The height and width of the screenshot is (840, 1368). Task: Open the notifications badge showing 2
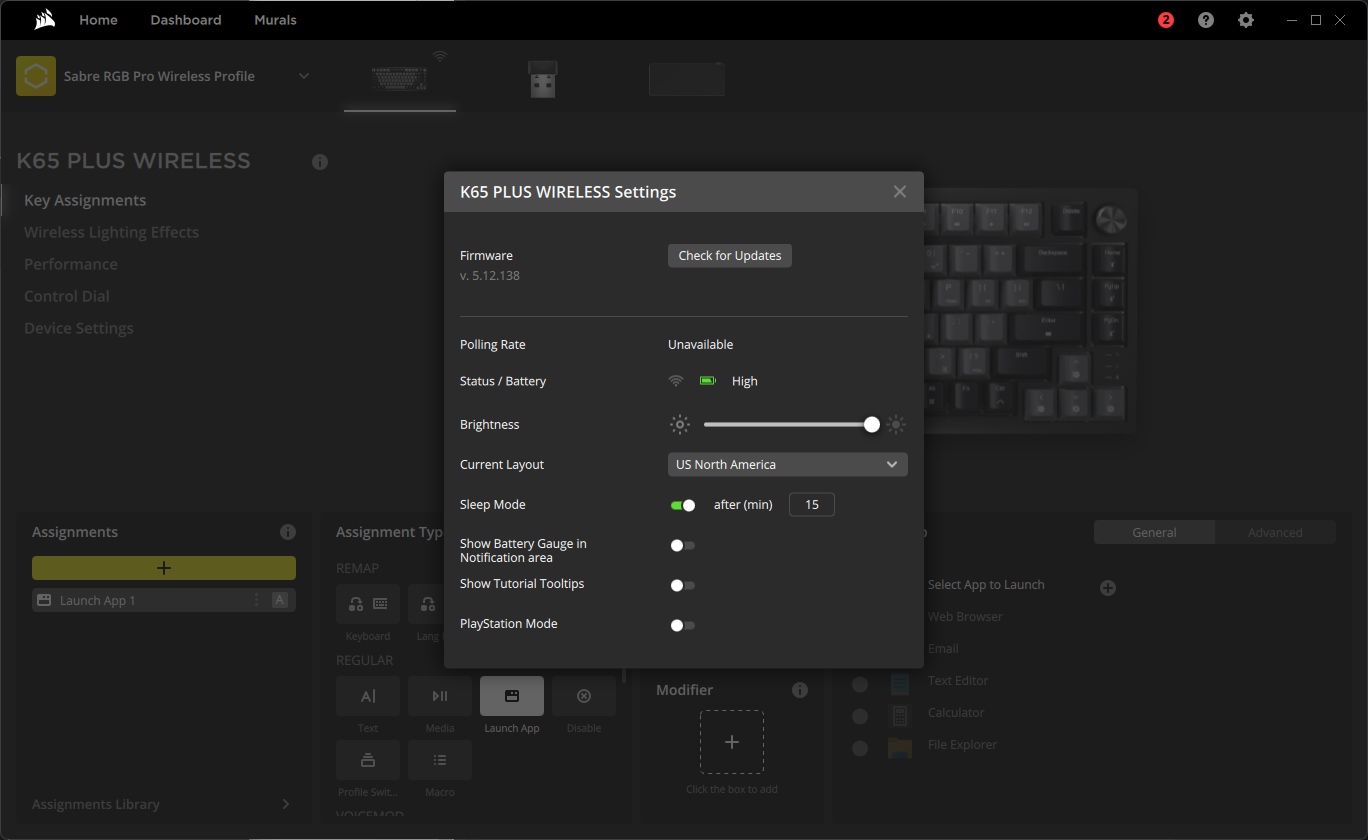[1165, 20]
